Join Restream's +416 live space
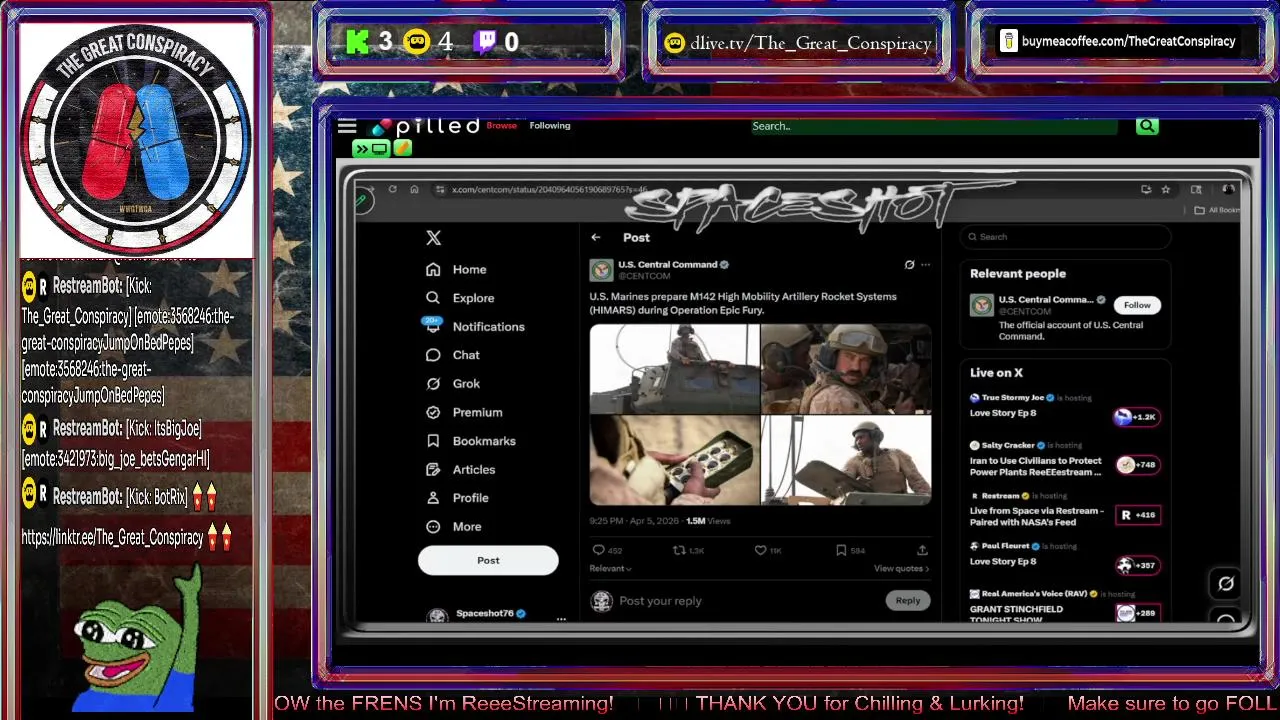1280x720 pixels. click(1137, 515)
